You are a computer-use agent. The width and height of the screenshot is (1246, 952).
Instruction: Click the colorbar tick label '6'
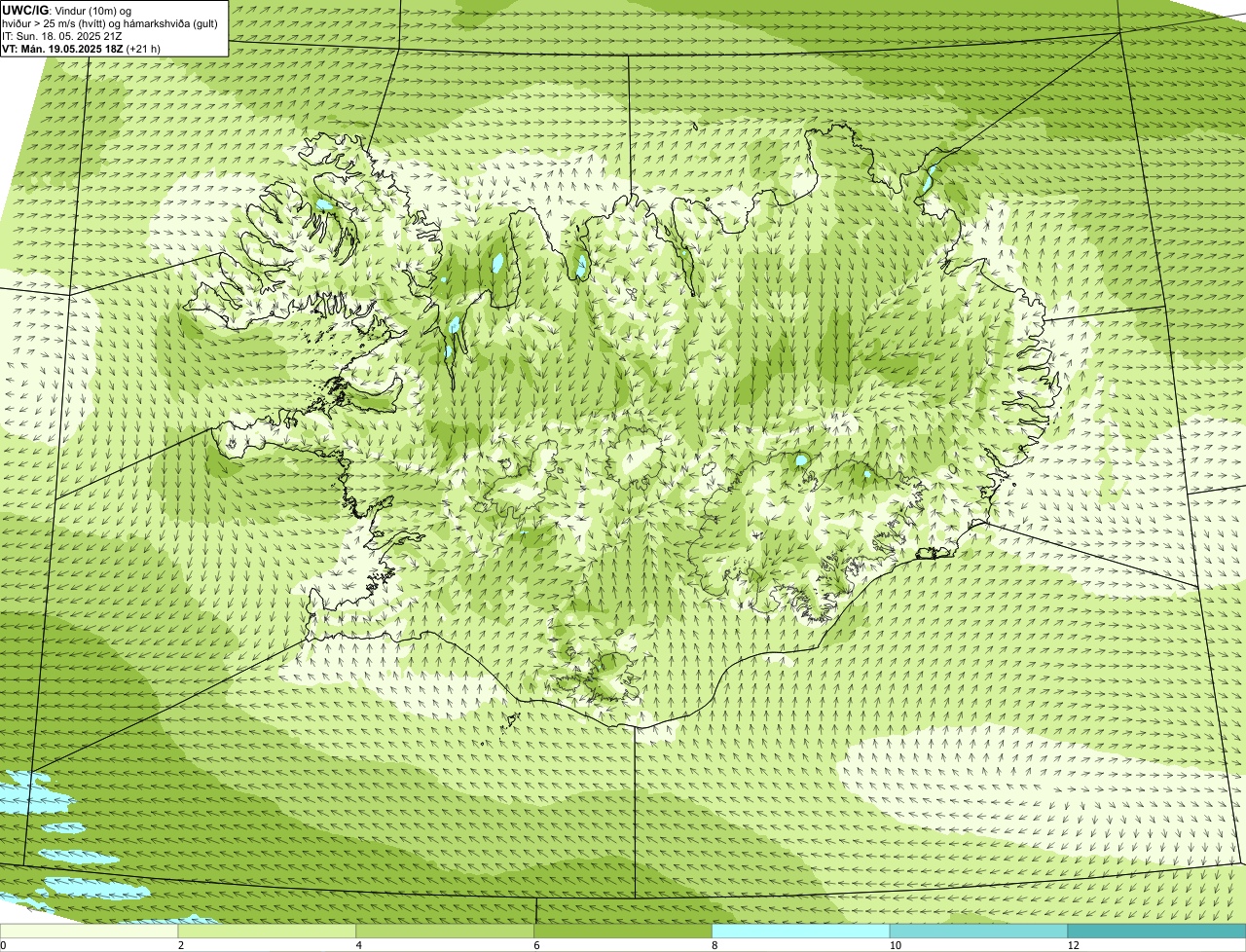coord(536,945)
